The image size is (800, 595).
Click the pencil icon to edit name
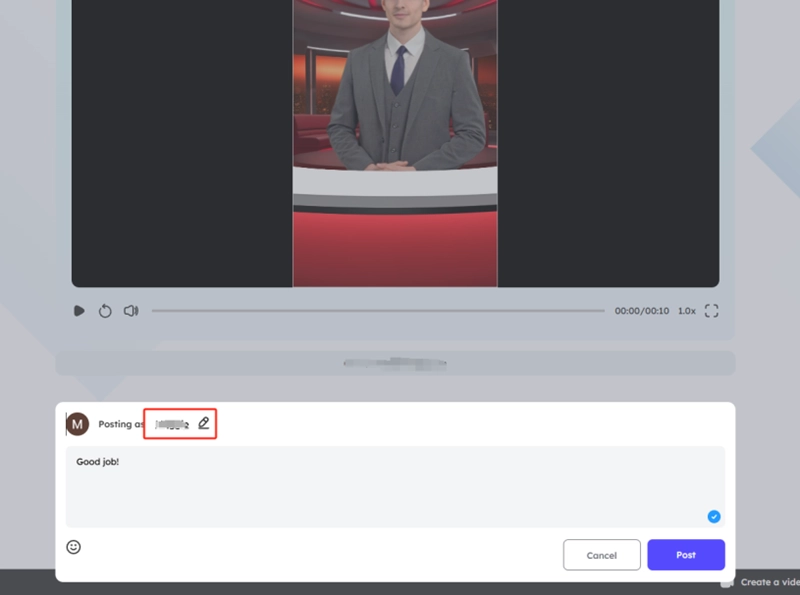coord(204,423)
